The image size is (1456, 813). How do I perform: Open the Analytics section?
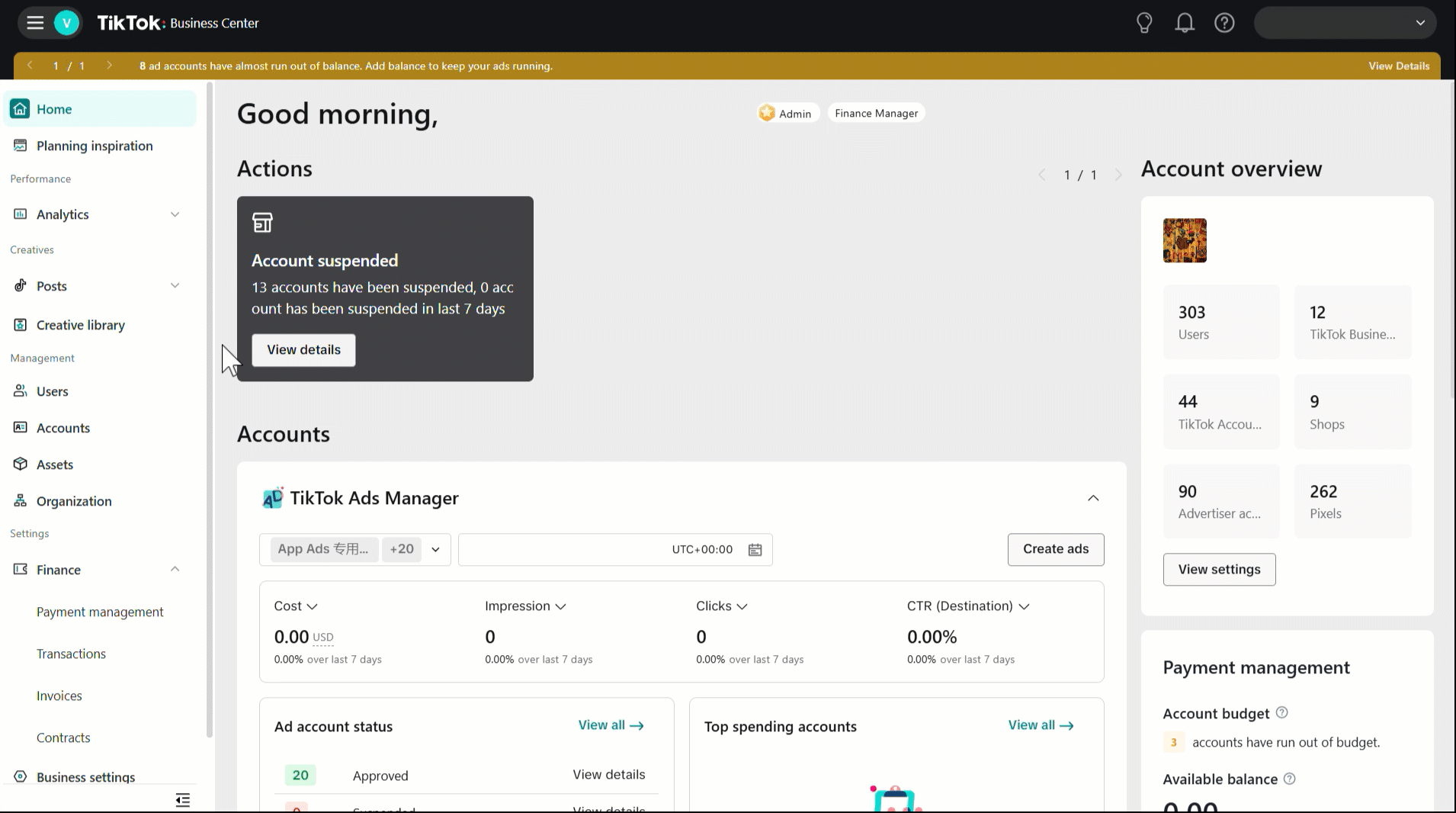pyautogui.click(x=62, y=214)
